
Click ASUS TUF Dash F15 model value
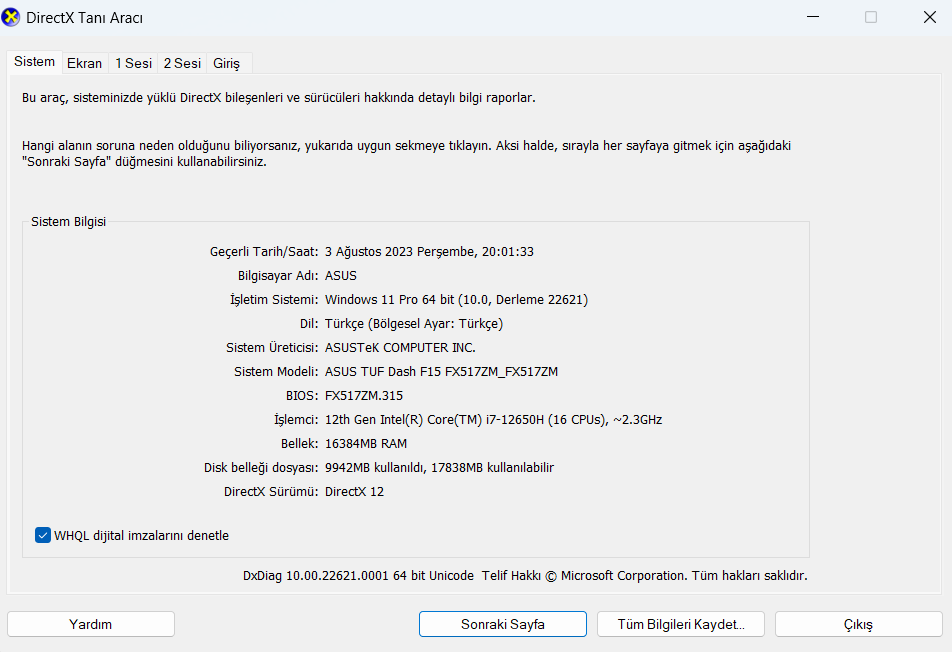pos(441,372)
